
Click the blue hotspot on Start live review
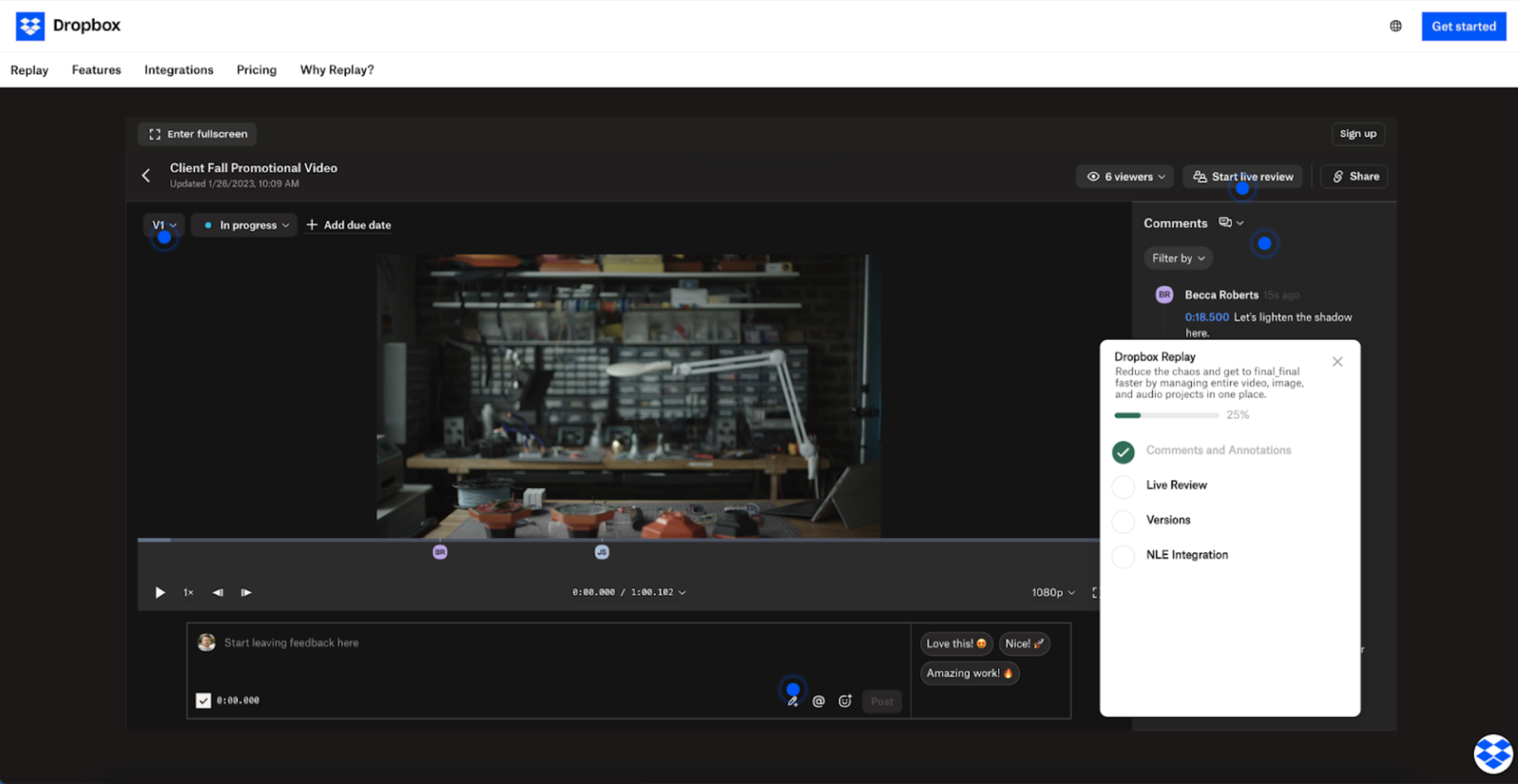pos(1242,188)
